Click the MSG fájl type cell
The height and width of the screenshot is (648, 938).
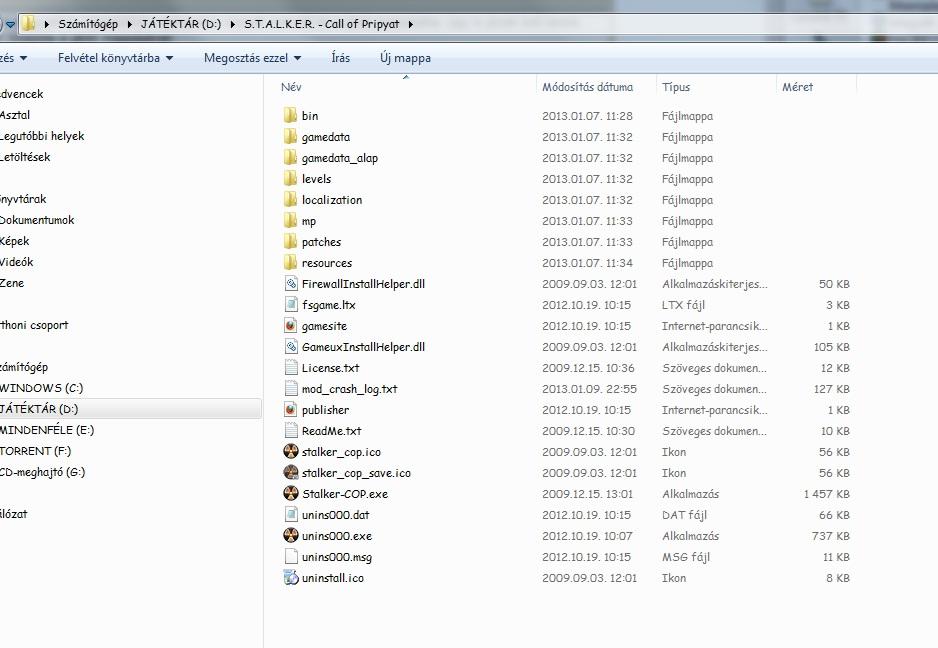pyautogui.click(x=686, y=557)
